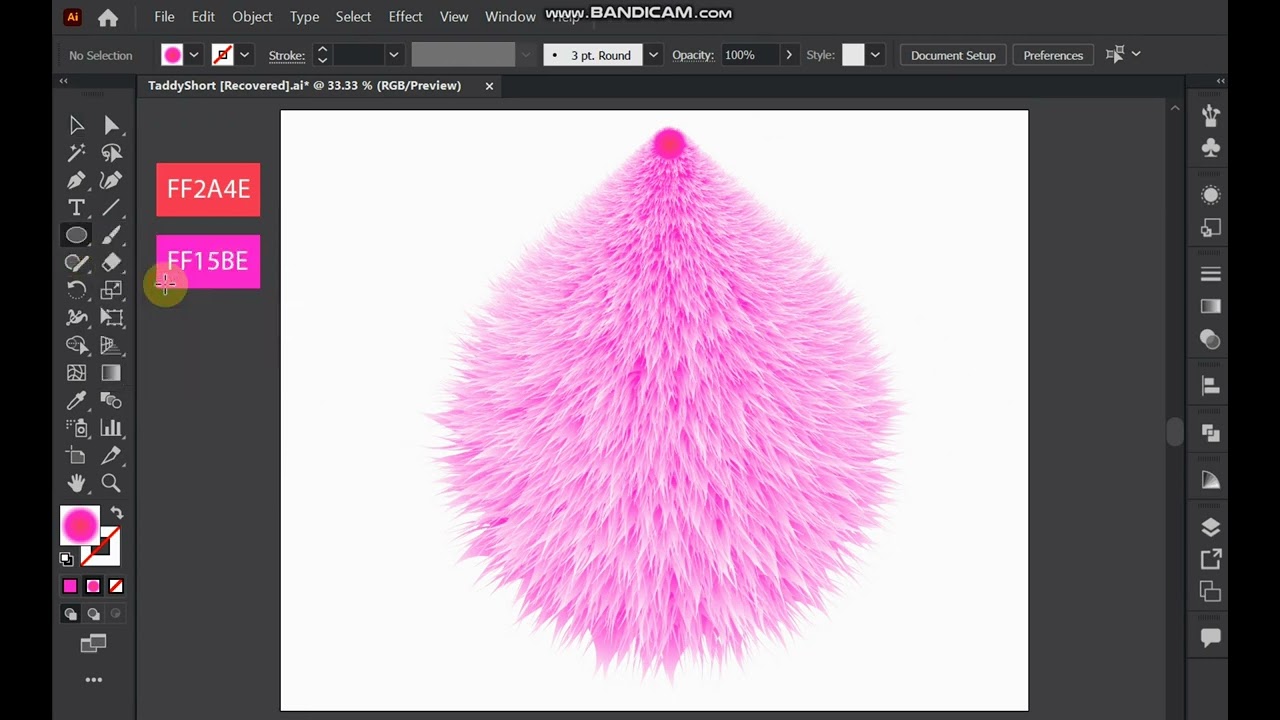Select the Eyedropper tool
Viewport: 1280px width, 720px height.
point(76,401)
